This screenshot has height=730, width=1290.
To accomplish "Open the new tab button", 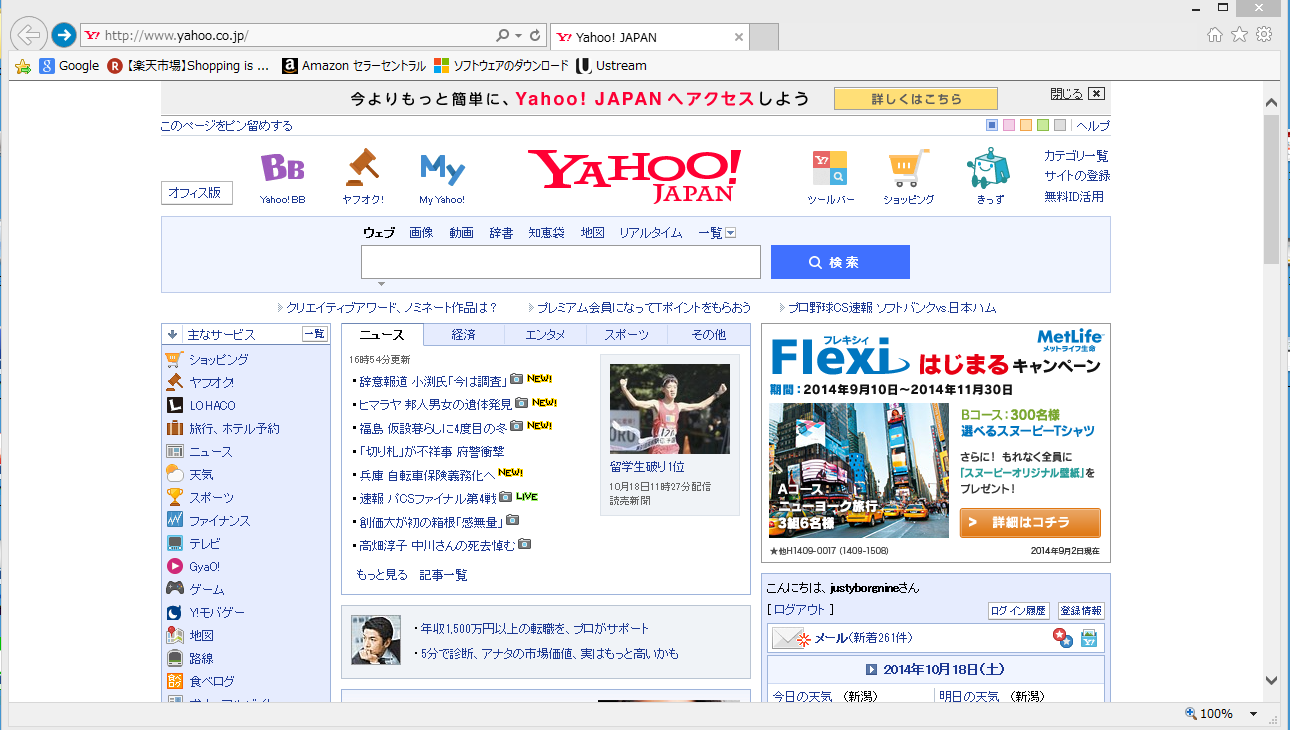I will click(x=764, y=37).
